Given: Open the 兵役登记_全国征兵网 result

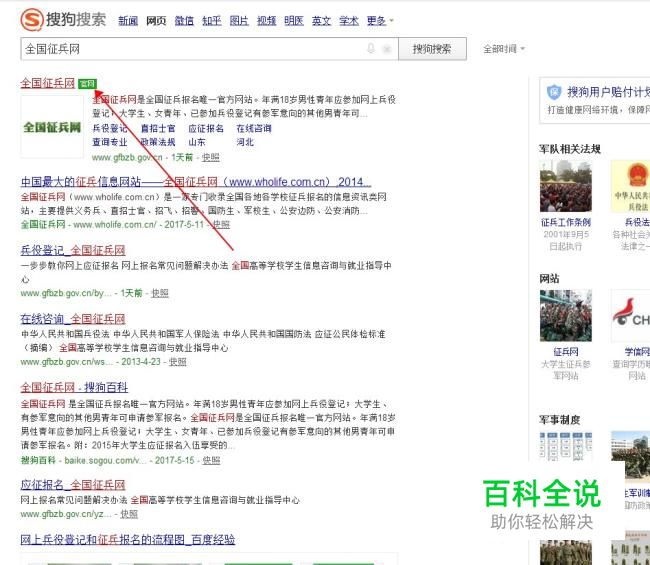Looking at the screenshot, I should tap(73, 250).
